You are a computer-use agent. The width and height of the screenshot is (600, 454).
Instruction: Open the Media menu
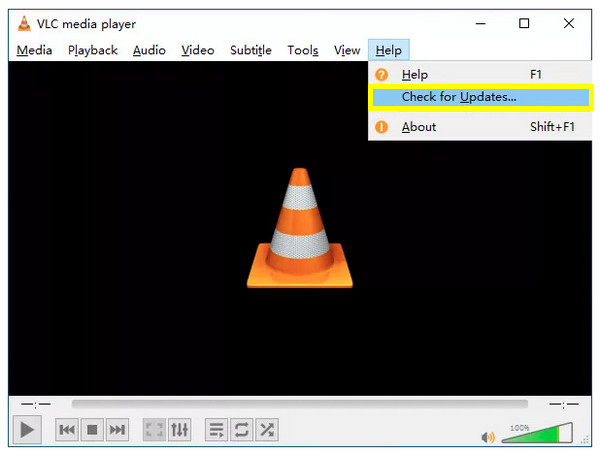coord(34,50)
